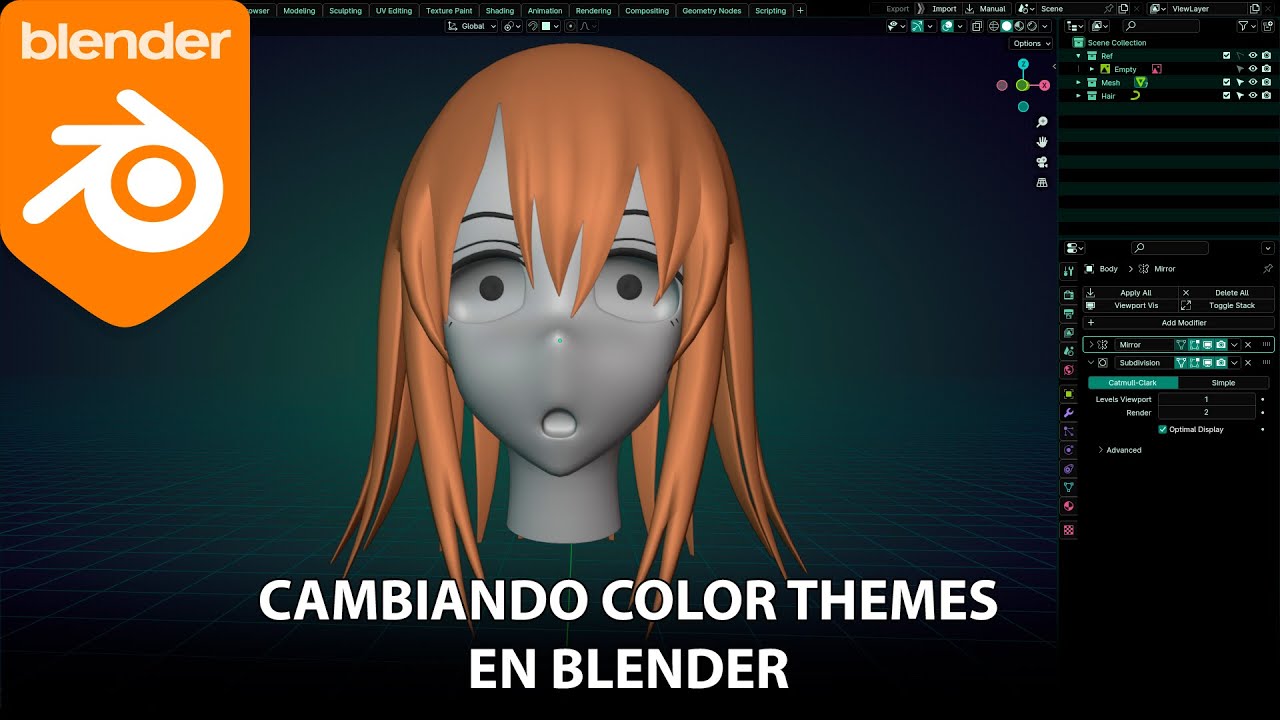This screenshot has height=720, width=1280.
Task: Open the Scripting workspace tab
Action: coord(770,10)
